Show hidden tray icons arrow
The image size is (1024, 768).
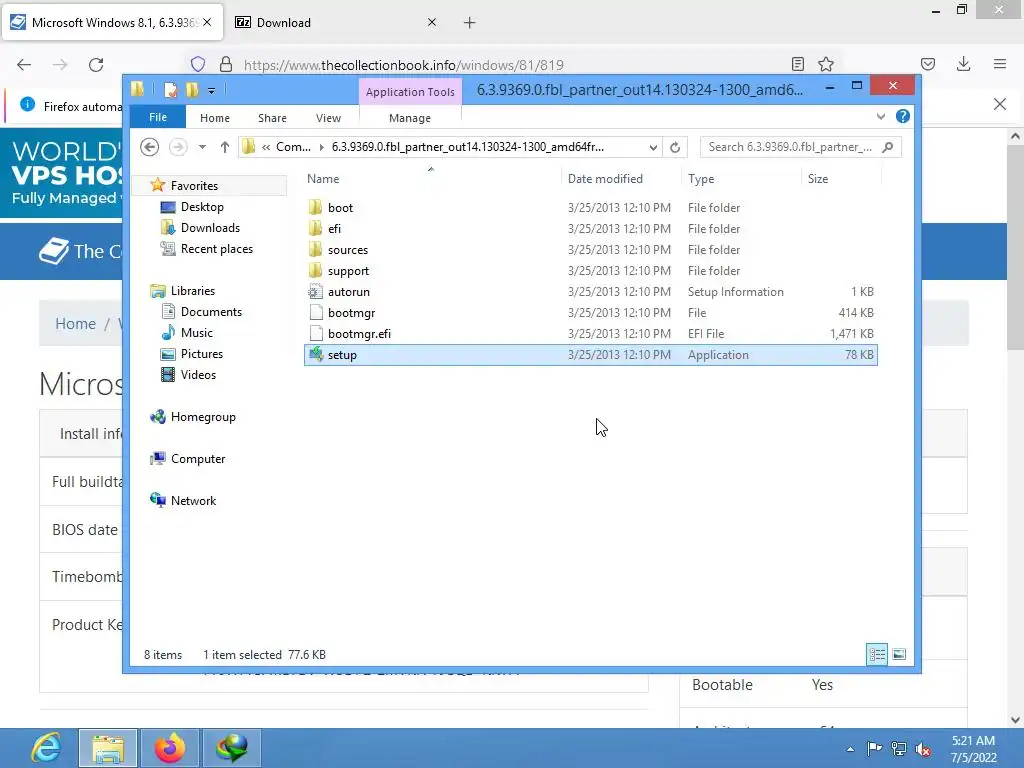(850, 749)
